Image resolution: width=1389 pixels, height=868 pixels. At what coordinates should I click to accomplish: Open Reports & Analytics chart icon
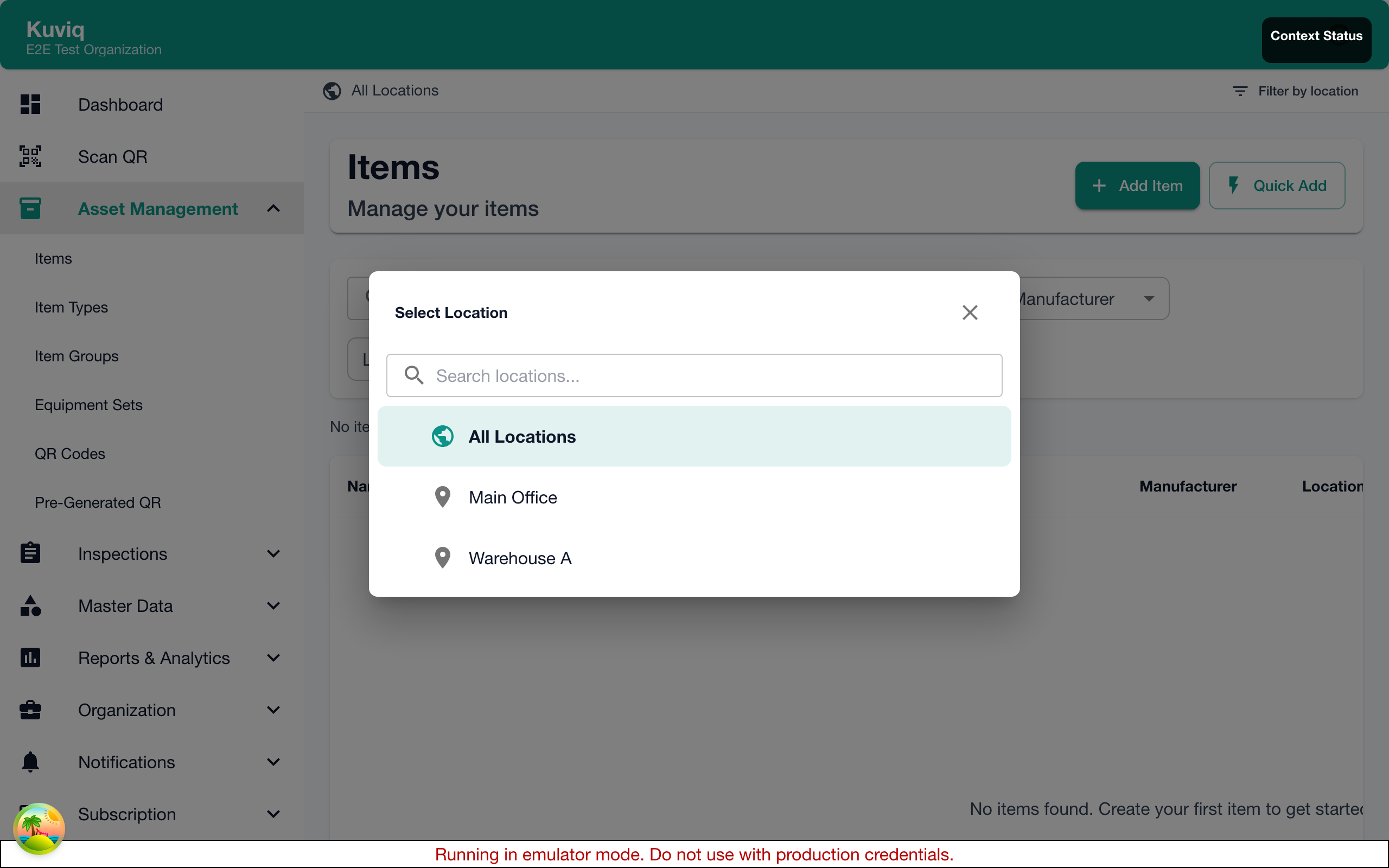pyautogui.click(x=30, y=658)
